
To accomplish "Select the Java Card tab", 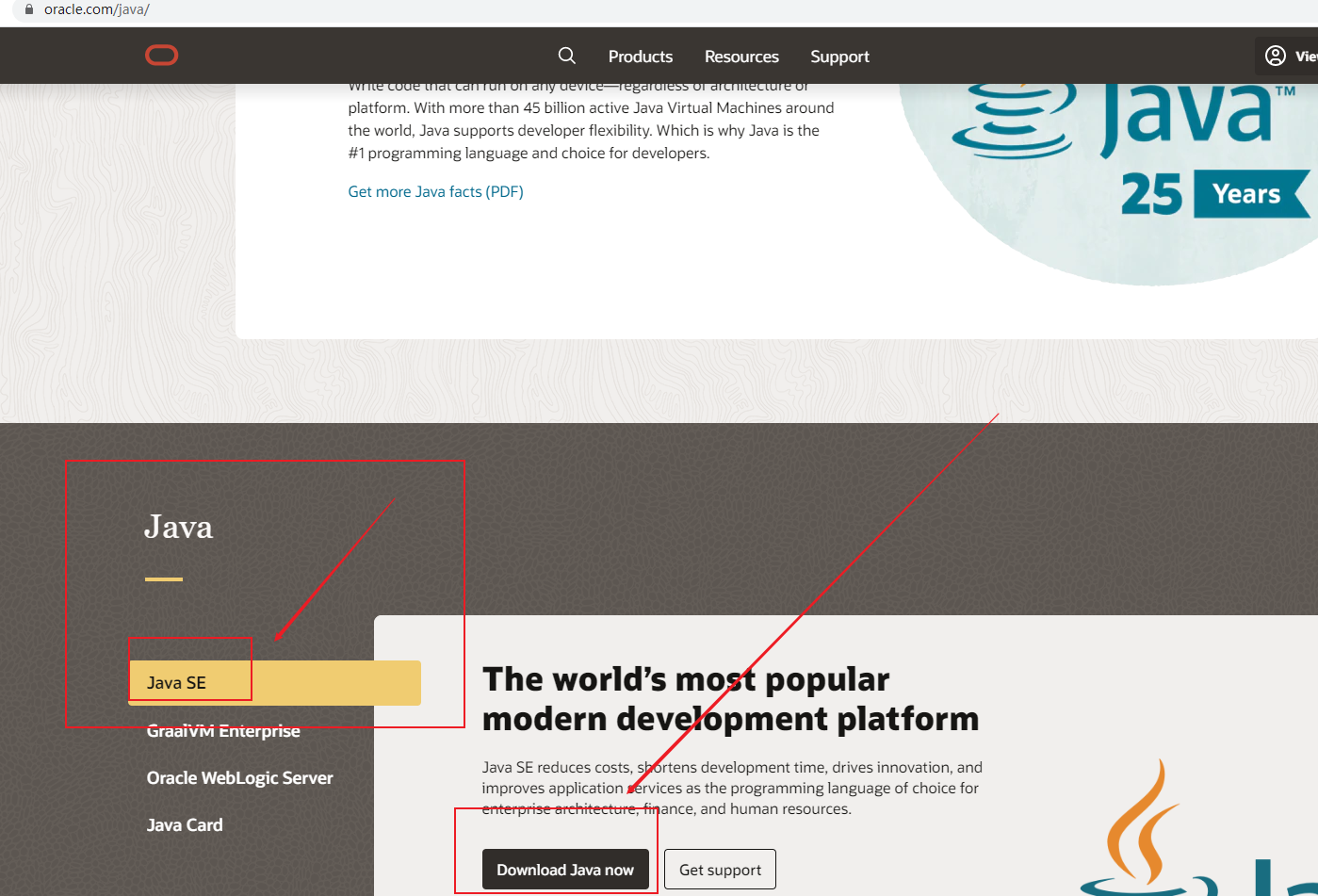I will click(x=185, y=824).
